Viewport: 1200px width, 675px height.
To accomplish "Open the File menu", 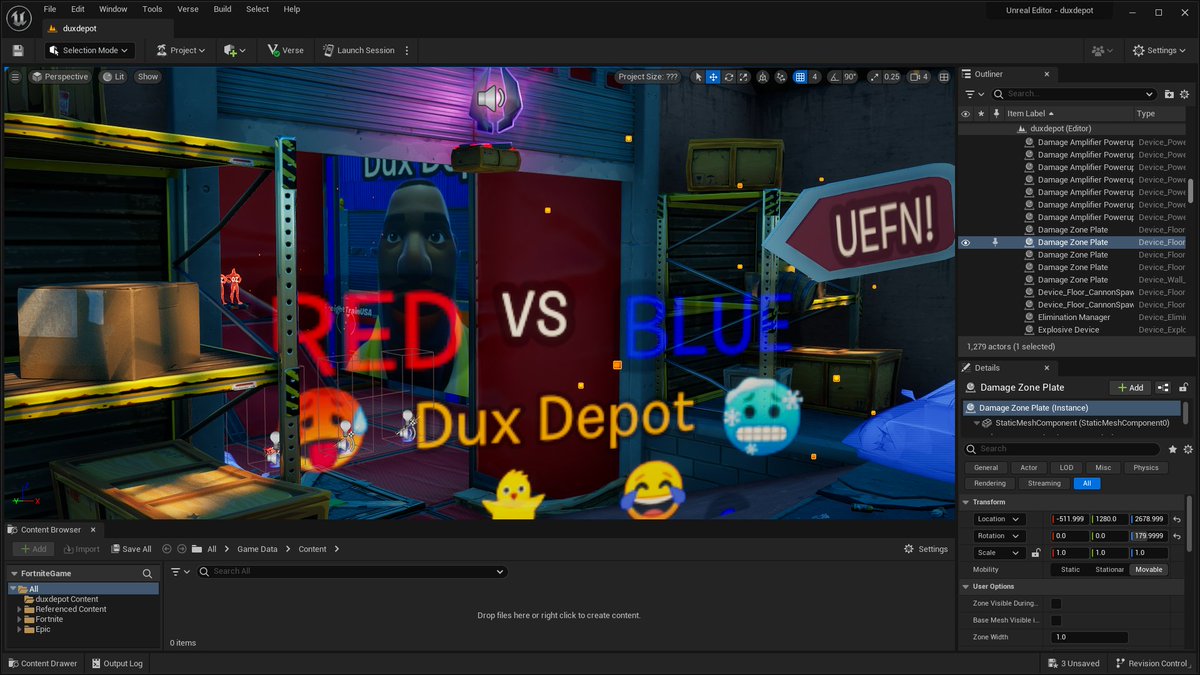I will pyautogui.click(x=49, y=9).
